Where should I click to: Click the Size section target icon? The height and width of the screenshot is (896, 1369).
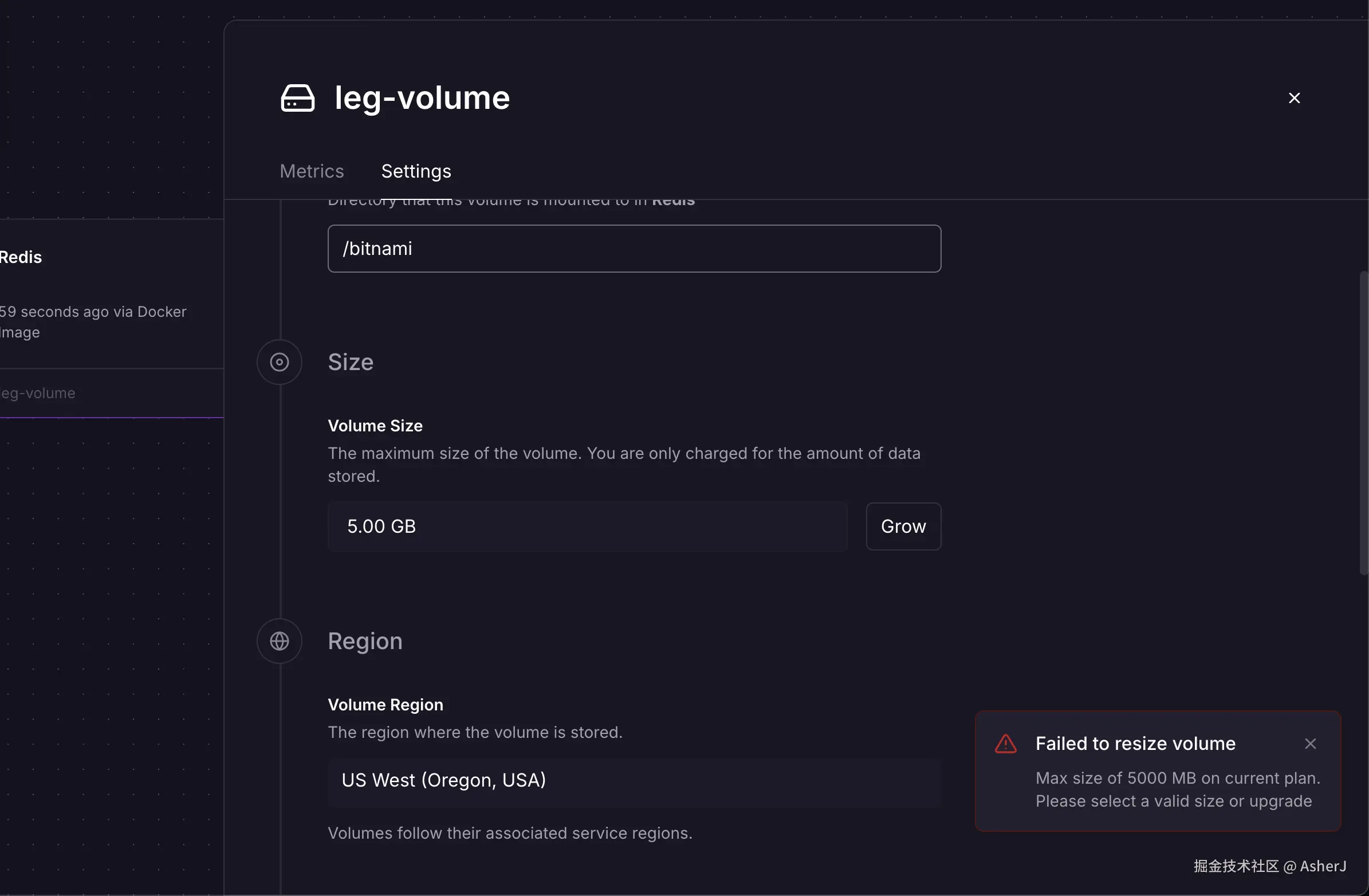click(280, 363)
